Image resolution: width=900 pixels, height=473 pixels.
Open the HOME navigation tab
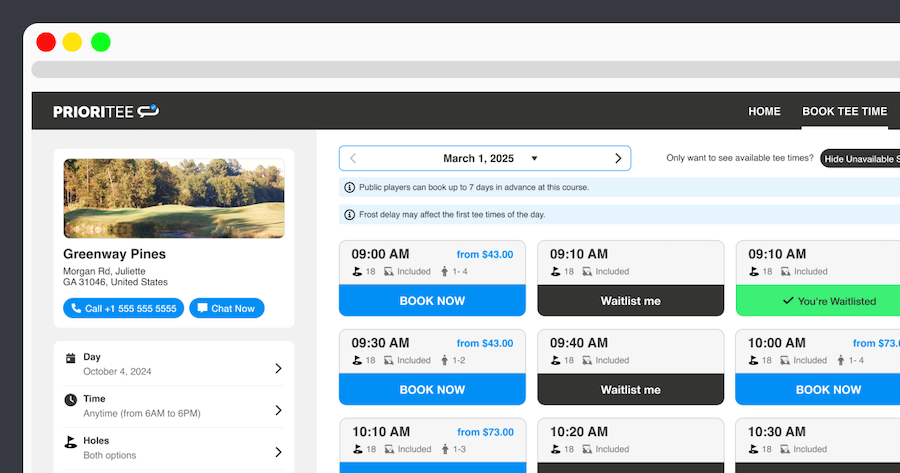(764, 111)
